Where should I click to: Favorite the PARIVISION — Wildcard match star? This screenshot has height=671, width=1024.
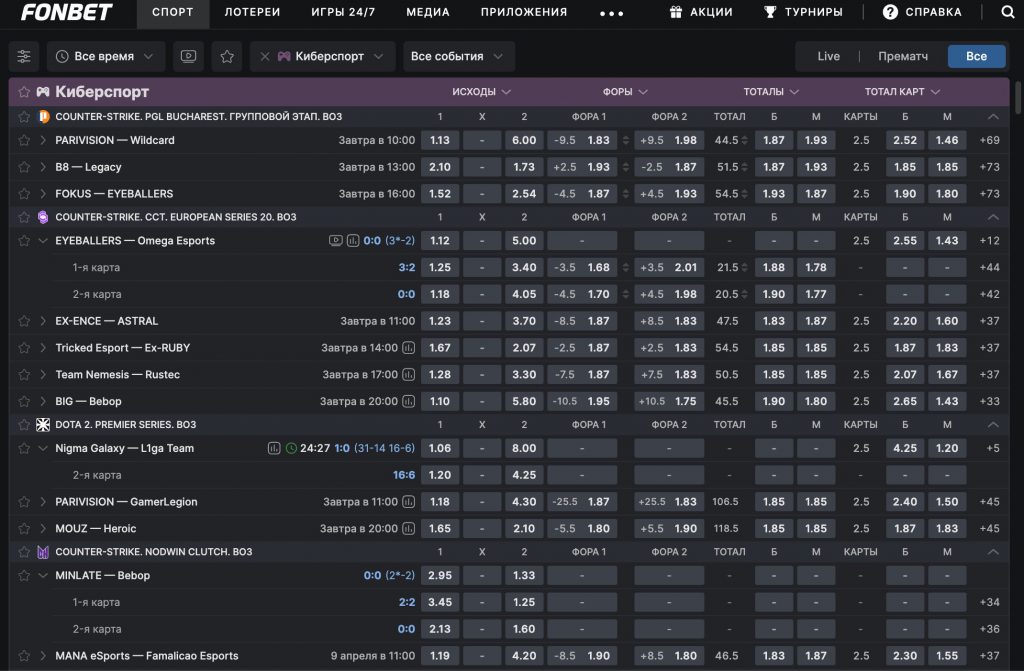click(x=21, y=140)
